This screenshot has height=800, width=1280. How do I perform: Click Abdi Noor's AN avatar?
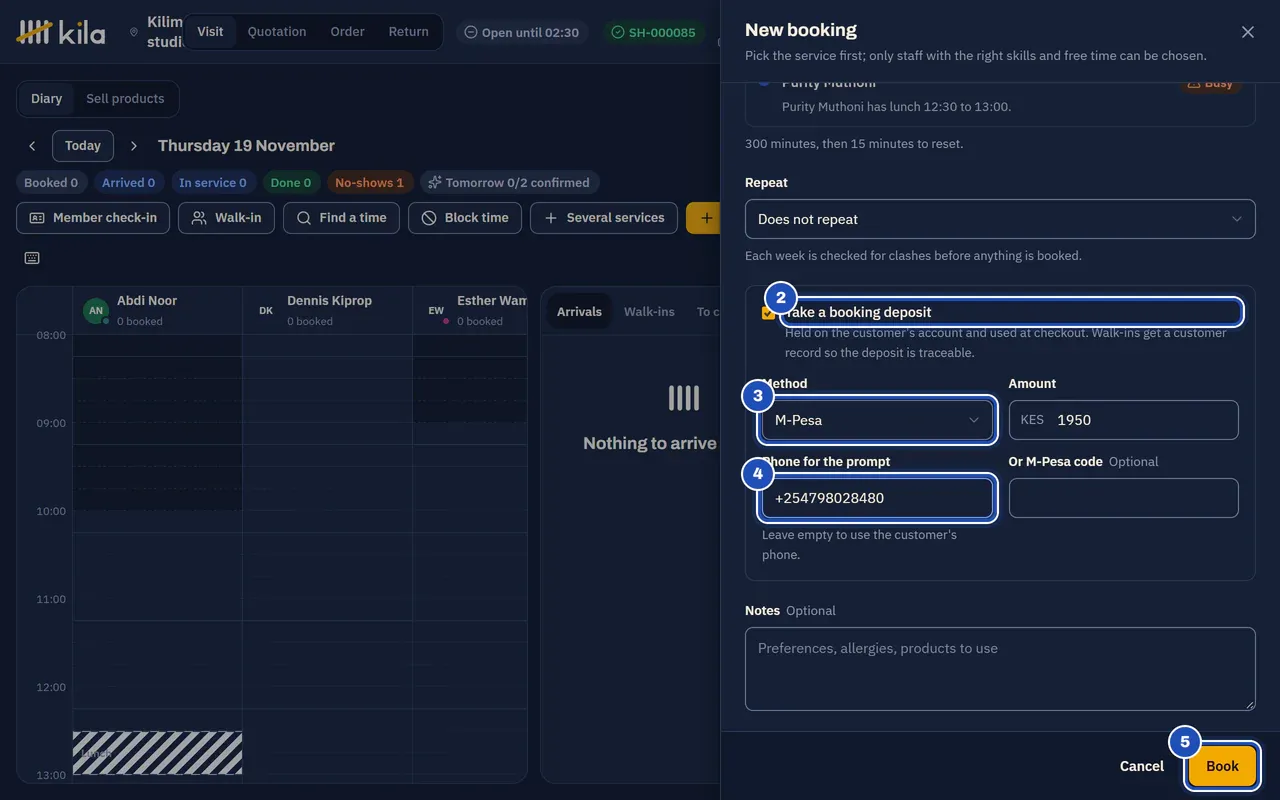click(96, 311)
